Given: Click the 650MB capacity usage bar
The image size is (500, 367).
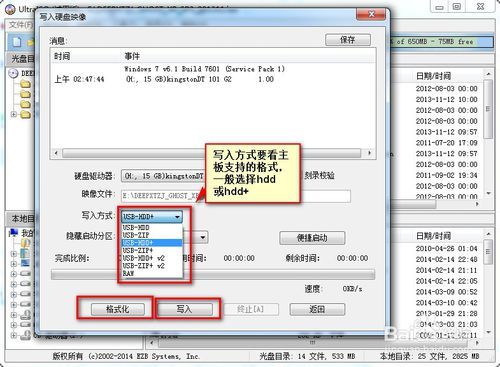Looking at the screenshot, I should point(442,42).
